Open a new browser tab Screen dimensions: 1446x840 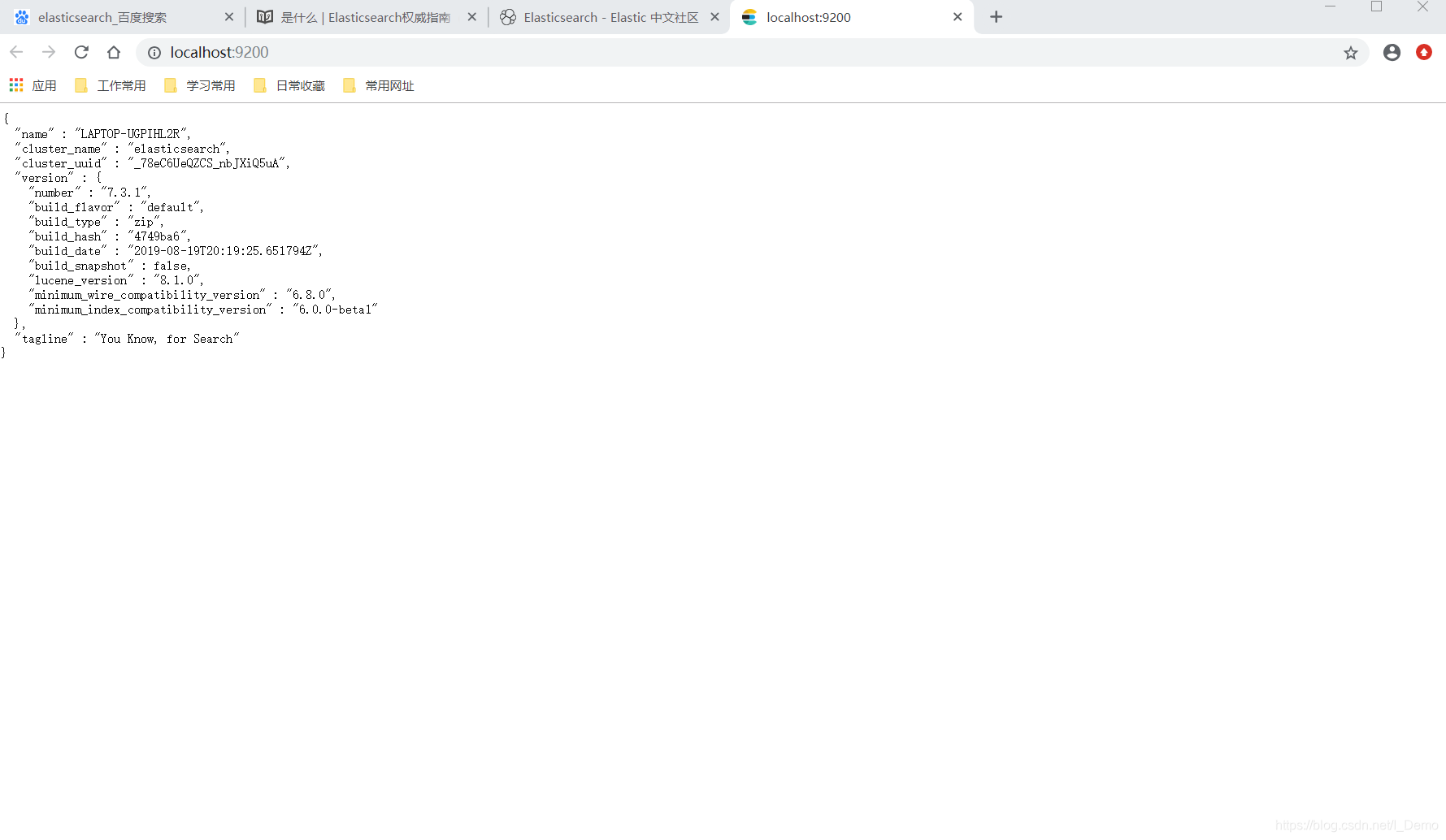[x=996, y=17]
